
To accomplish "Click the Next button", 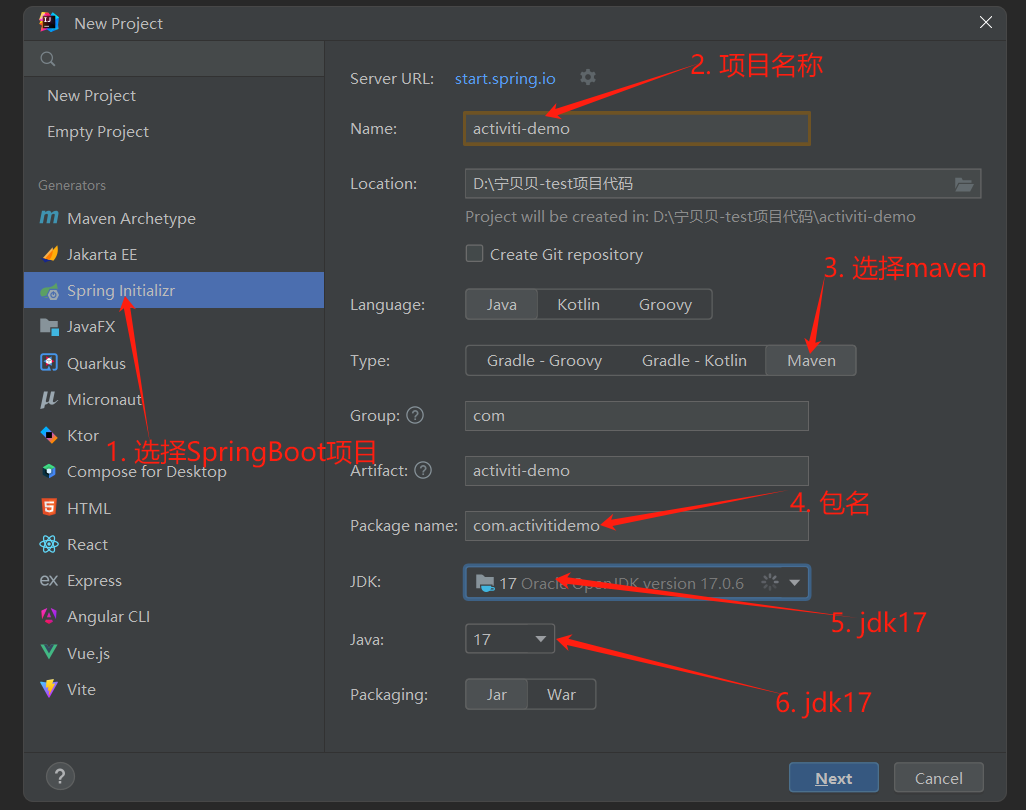I will pyautogui.click(x=834, y=778).
